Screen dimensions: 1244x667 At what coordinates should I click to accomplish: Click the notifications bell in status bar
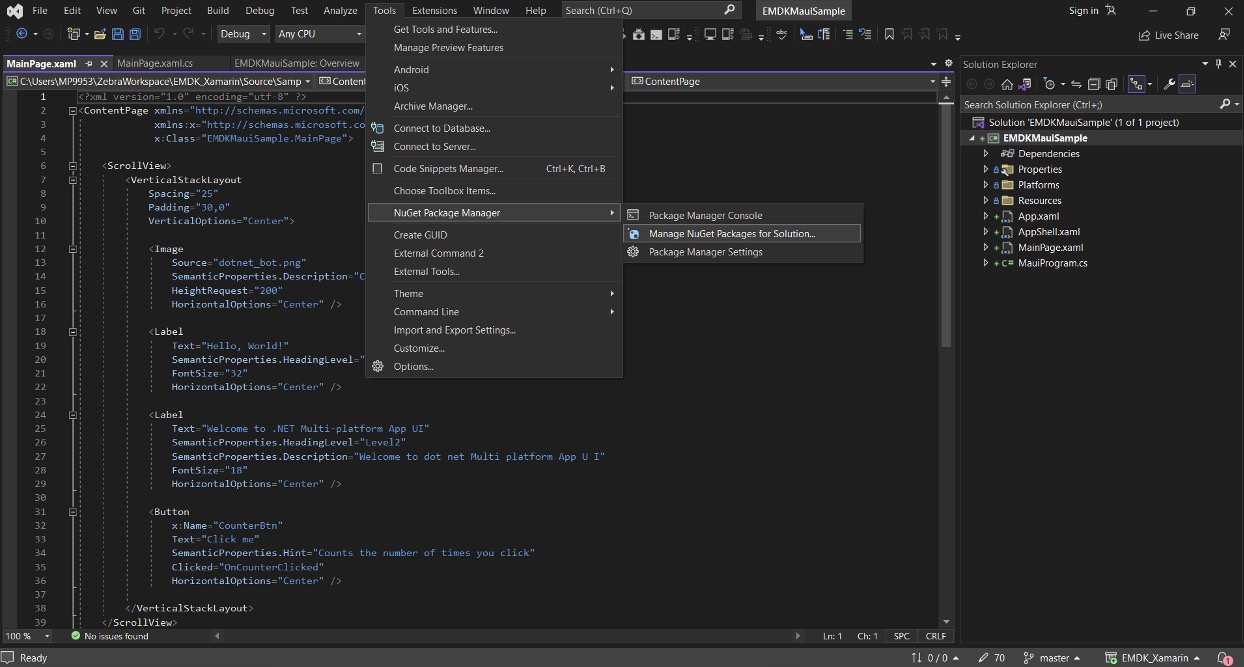(1224, 658)
